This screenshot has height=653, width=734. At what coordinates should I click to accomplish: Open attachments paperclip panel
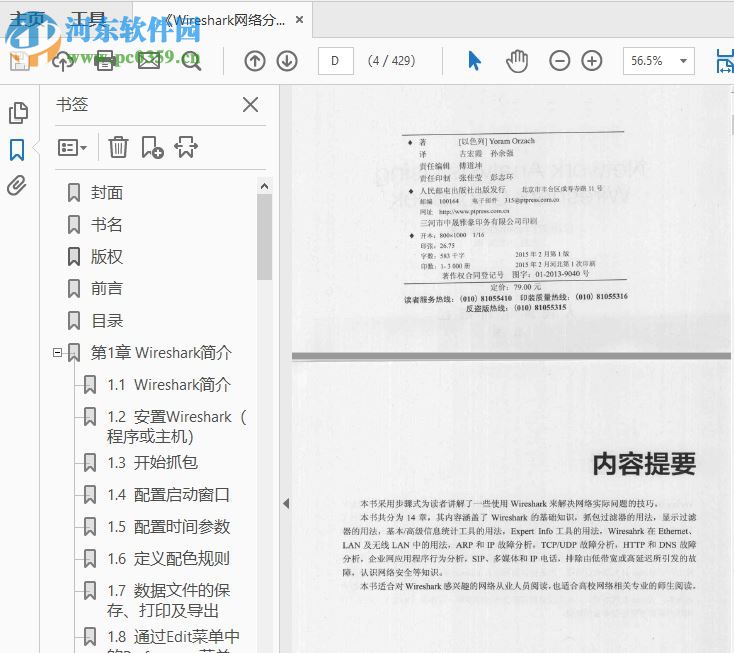coord(17,185)
